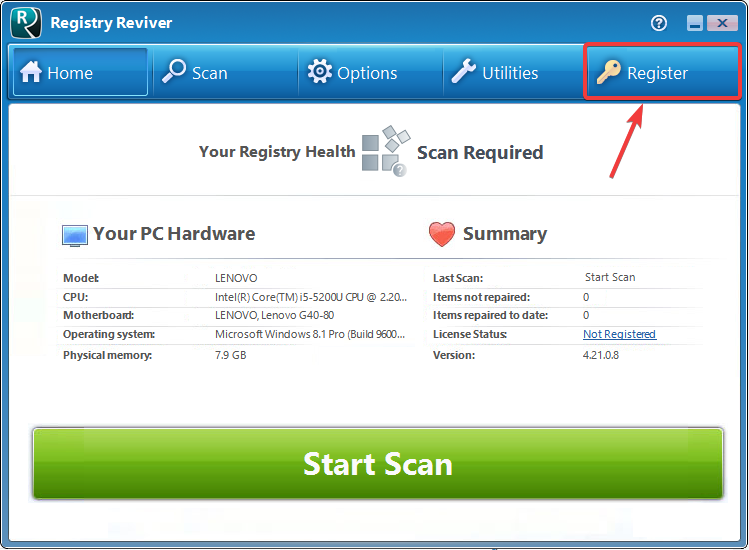
Task: Click the registry health blocks icon
Action: pos(386,151)
